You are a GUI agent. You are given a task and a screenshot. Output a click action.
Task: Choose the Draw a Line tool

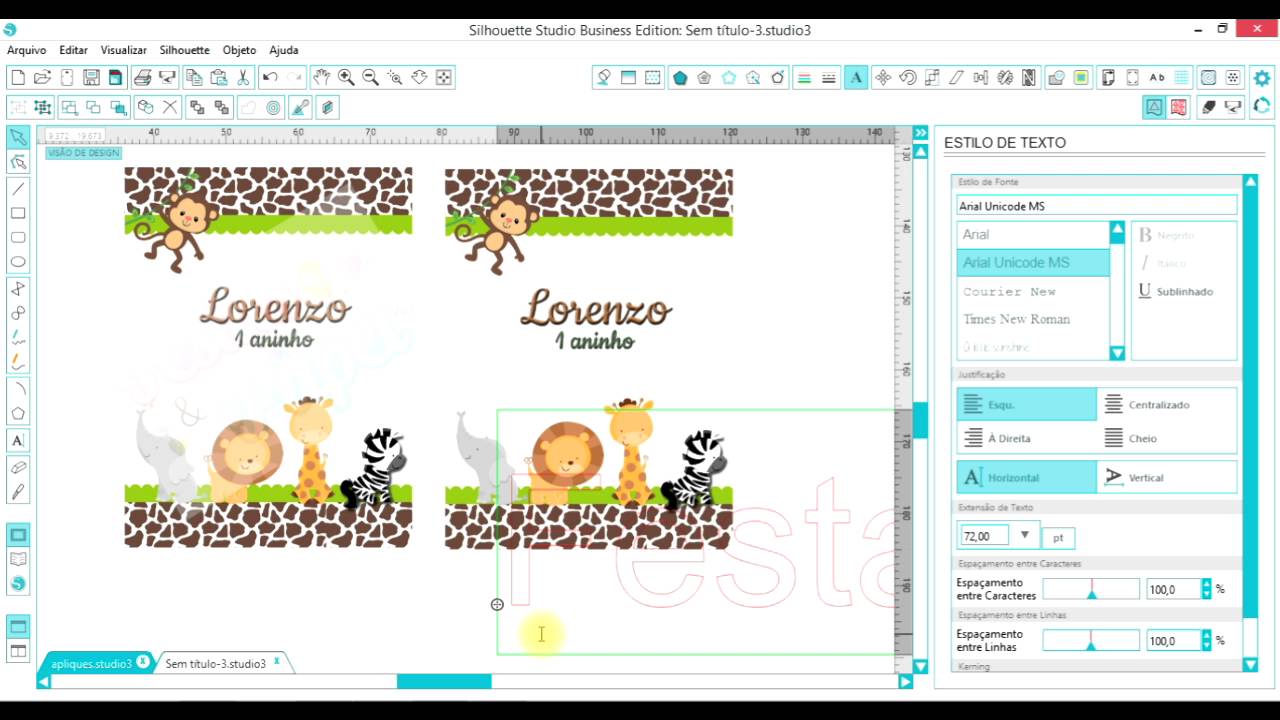pyautogui.click(x=18, y=188)
